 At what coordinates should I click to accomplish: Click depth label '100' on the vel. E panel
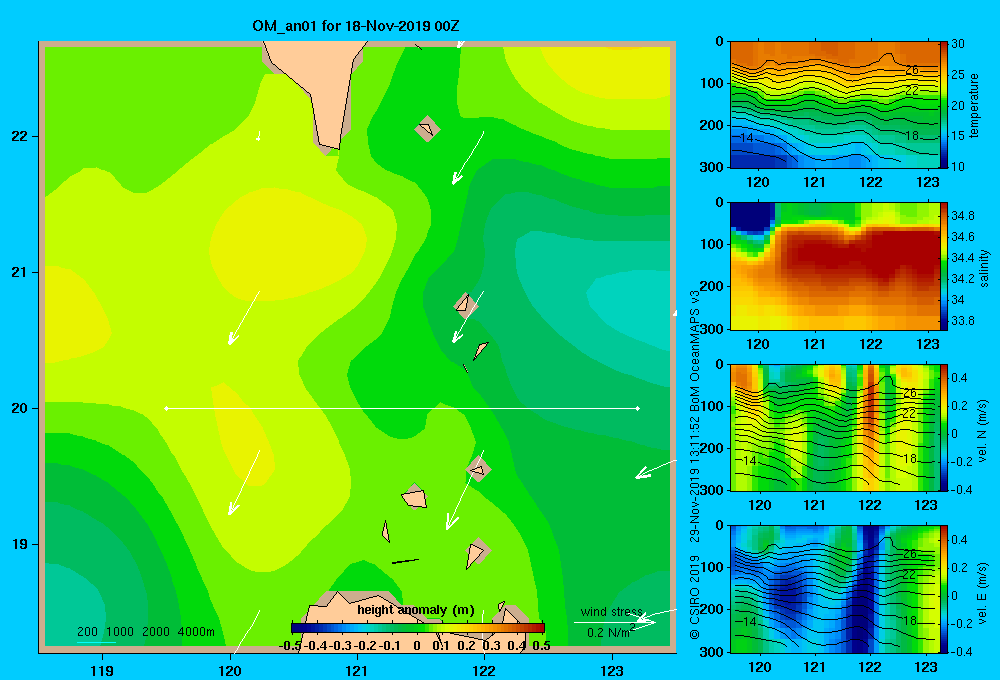tap(712, 567)
